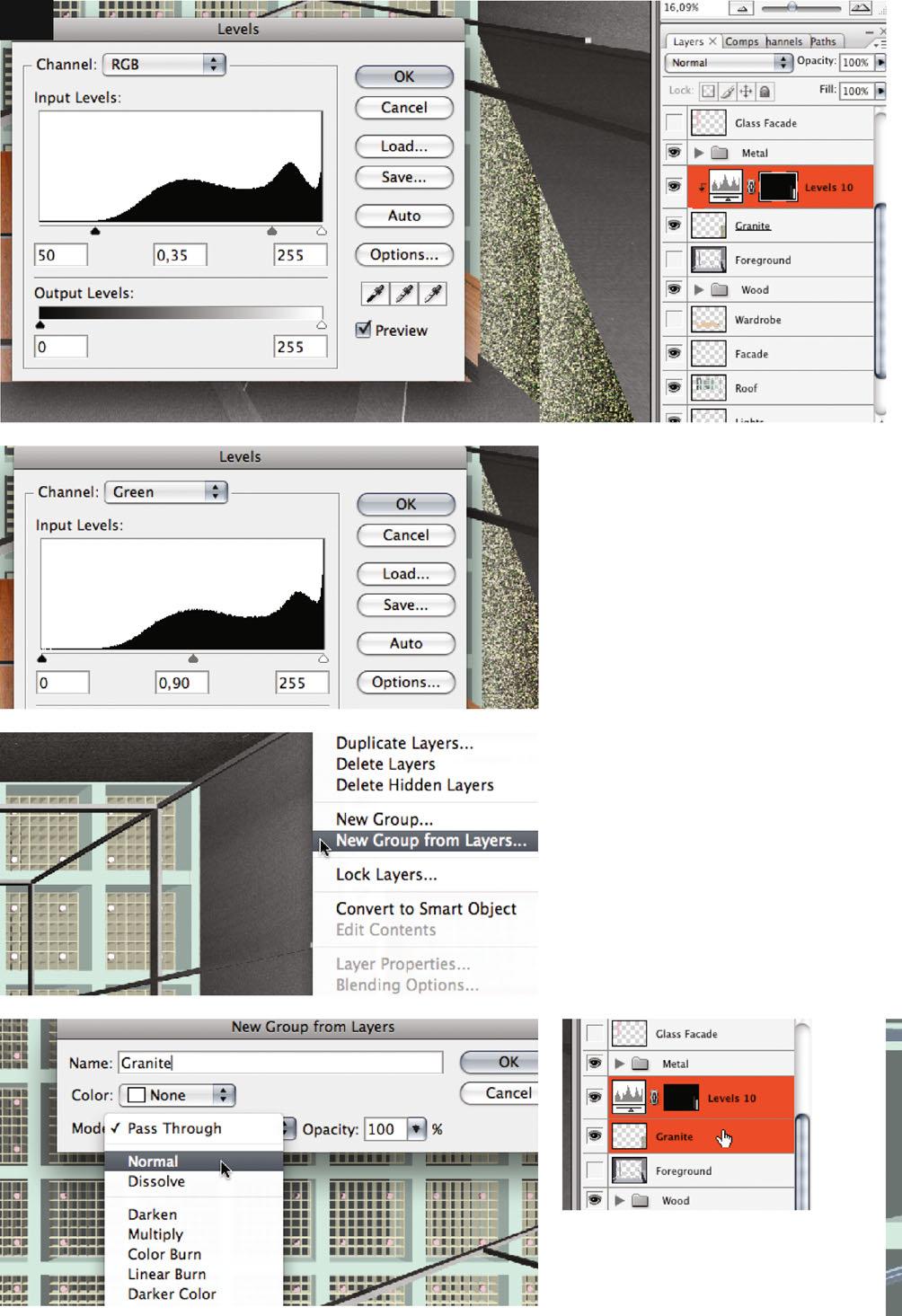Toggle the Preview checkbox in Levels dialog
The image size is (902, 1316).
click(x=363, y=330)
